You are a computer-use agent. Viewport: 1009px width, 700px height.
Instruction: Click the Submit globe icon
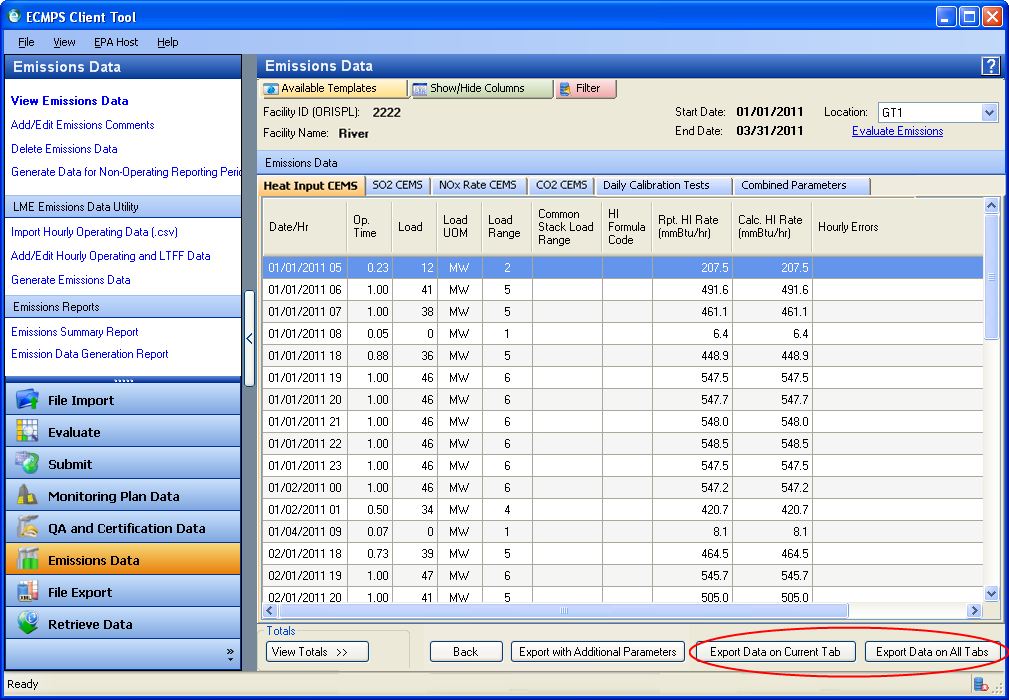point(27,464)
